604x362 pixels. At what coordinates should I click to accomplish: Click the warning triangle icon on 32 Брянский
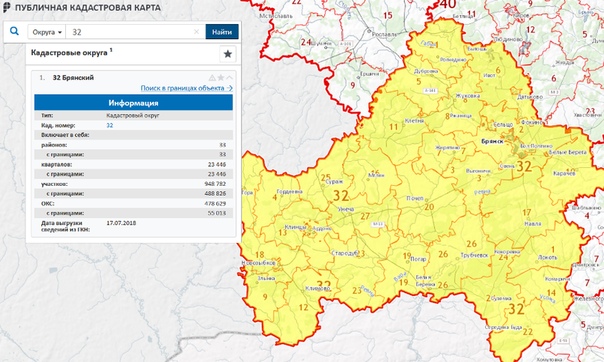coord(212,78)
